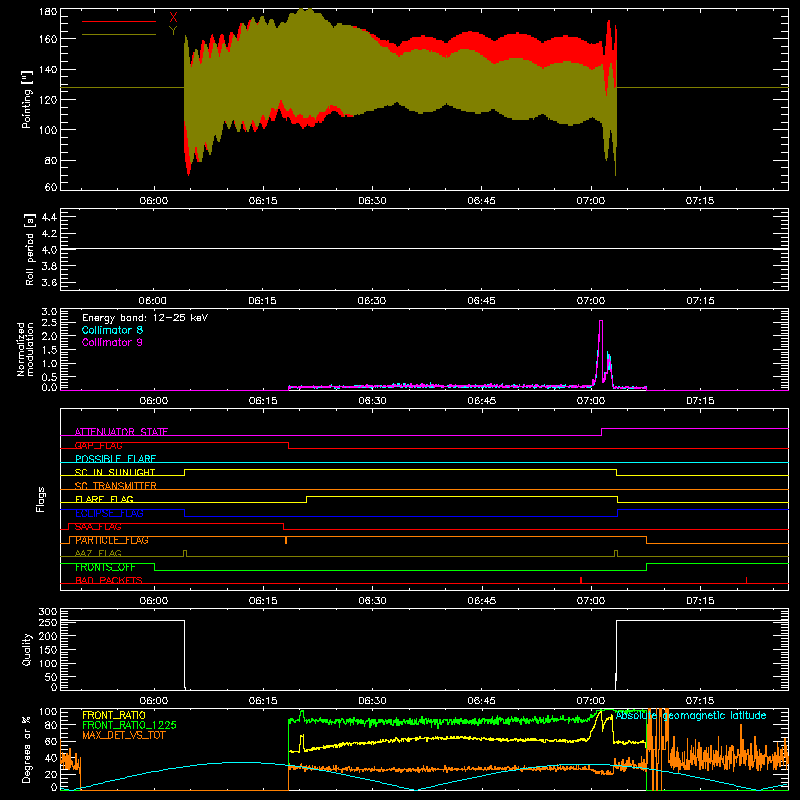Click the 06:30 time label under the Pointing panel
800x800 pixels.
click(372, 201)
